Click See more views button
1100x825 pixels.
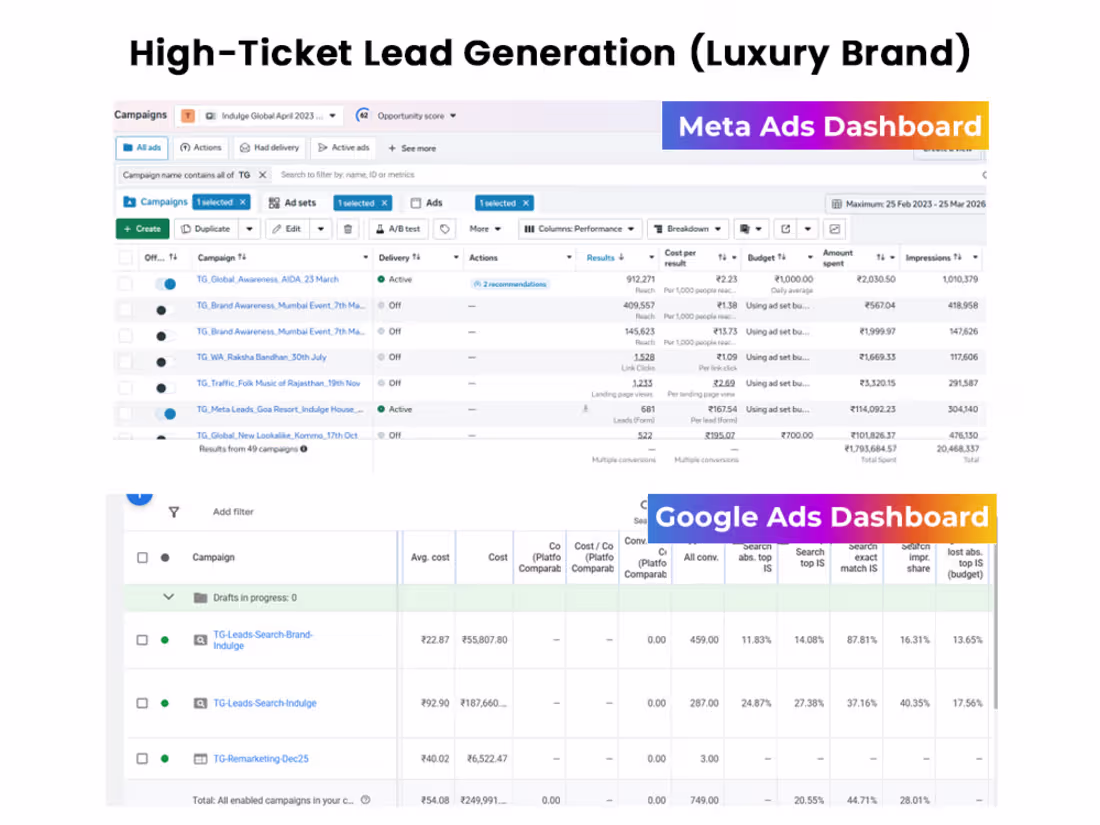tap(412, 149)
